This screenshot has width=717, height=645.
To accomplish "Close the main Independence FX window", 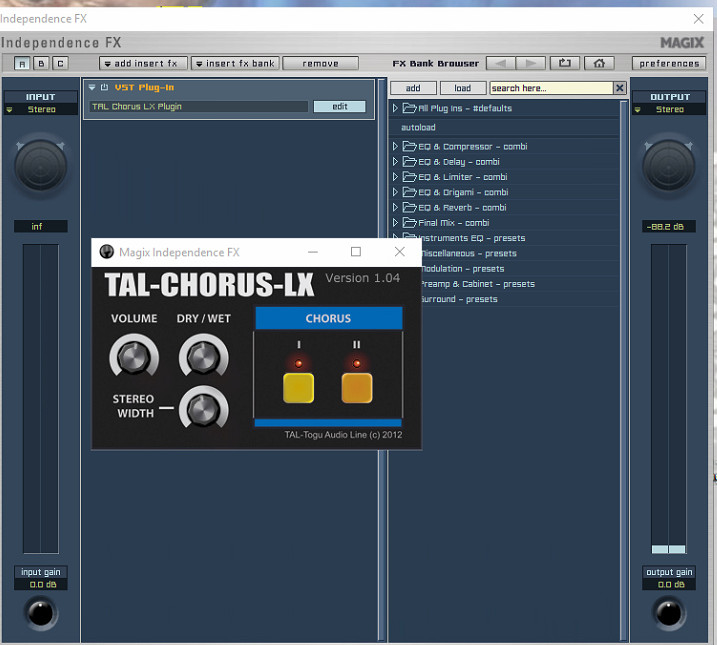I will click(698, 19).
